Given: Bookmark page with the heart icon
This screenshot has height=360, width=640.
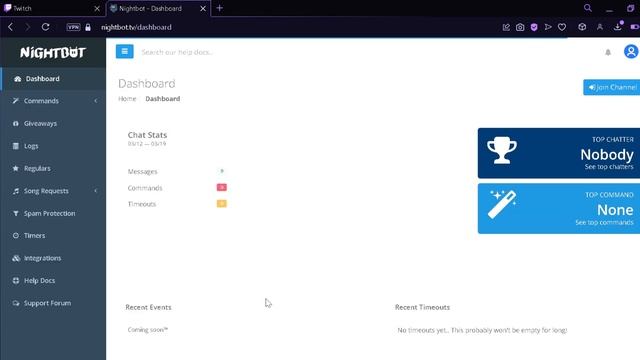Looking at the screenshot, I should pyautogui.click(x=562, y=27).
